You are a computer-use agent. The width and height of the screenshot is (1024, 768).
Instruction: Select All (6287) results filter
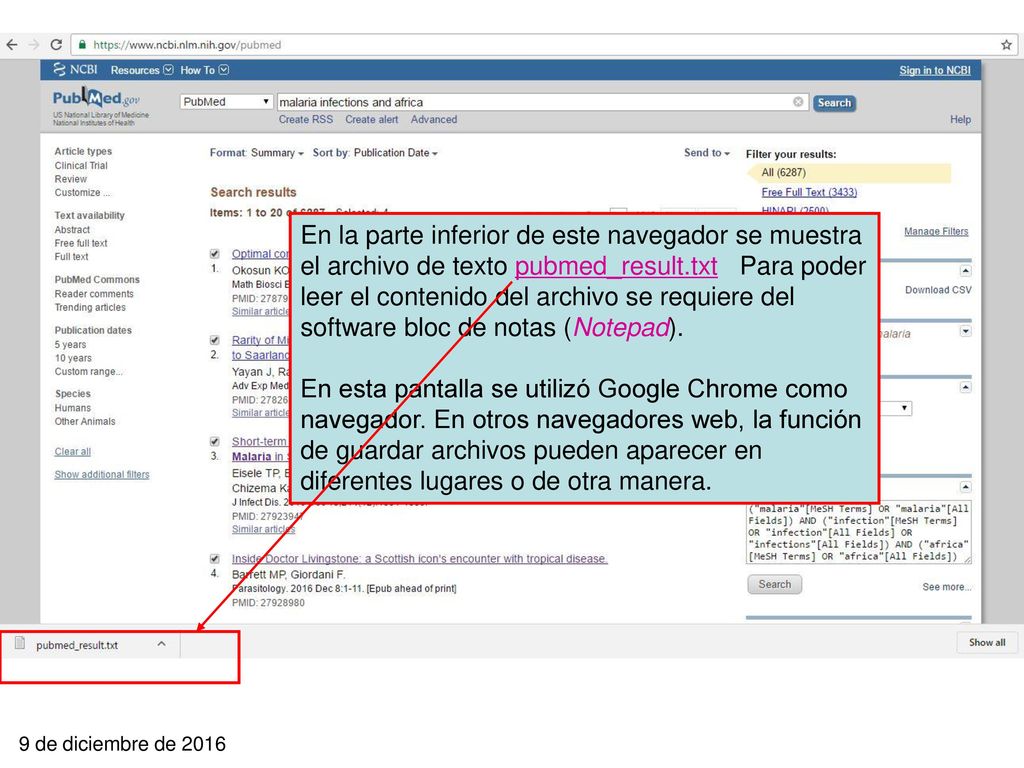point(849,172)
